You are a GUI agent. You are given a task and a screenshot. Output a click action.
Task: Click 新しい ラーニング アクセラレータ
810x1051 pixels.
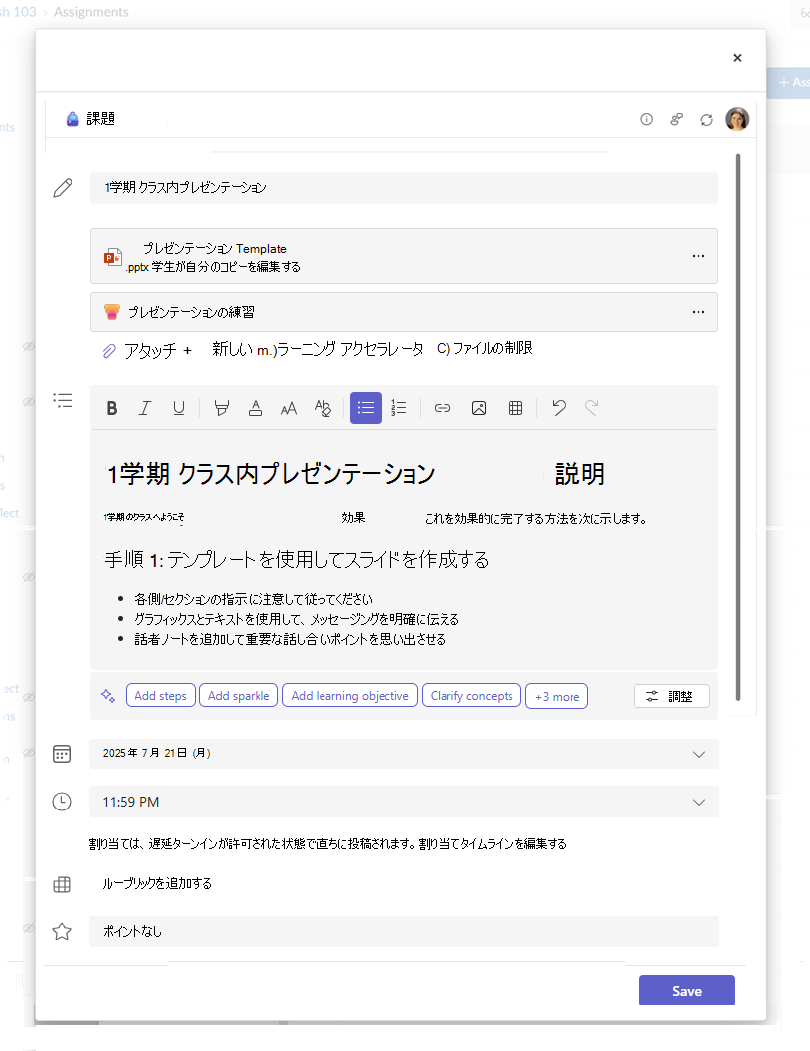(x=317, y=349)
